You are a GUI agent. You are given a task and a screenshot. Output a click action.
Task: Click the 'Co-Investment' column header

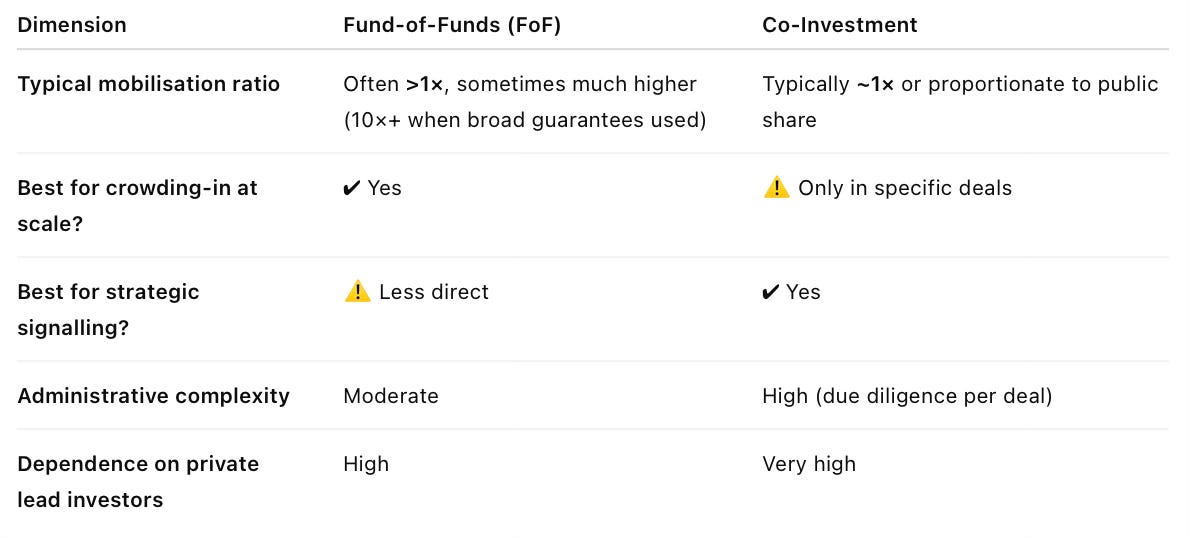click(839, 25)
